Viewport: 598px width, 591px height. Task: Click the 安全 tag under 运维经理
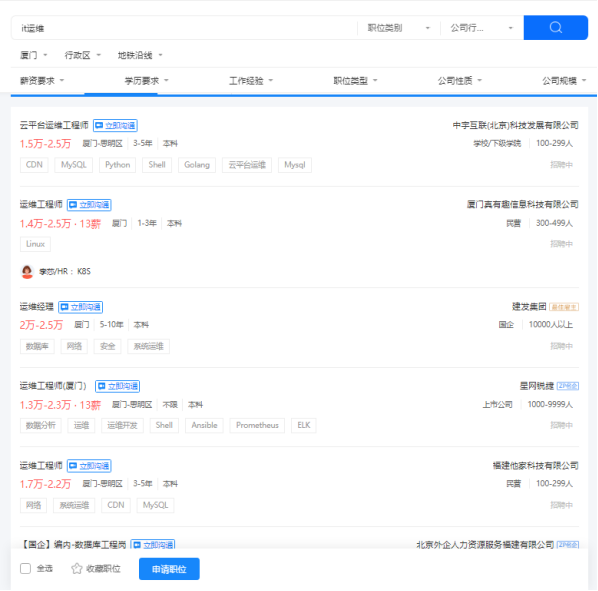pos(108,346)
